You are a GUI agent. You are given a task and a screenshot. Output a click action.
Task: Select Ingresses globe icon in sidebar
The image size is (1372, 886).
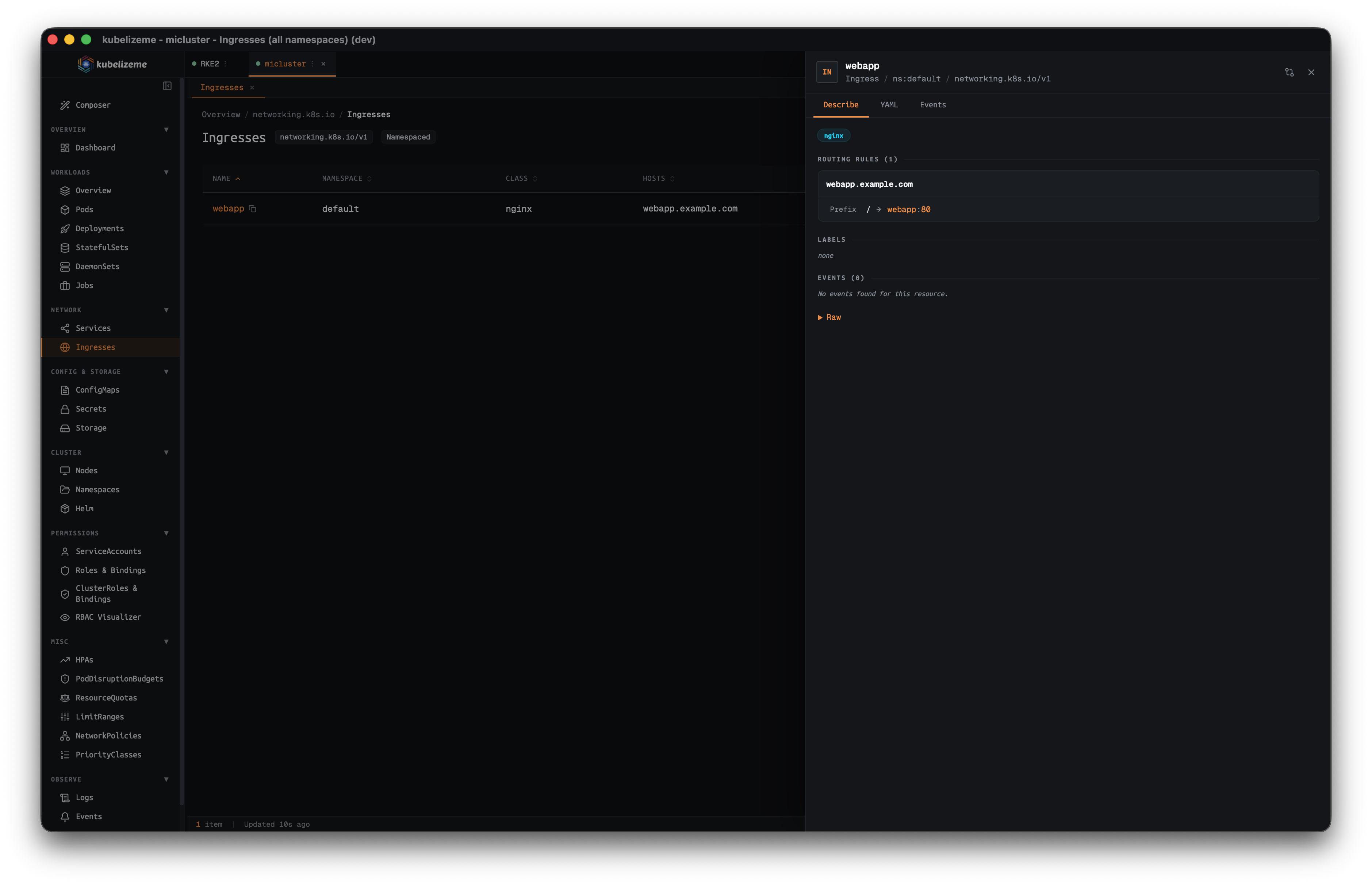coord(65,347)
